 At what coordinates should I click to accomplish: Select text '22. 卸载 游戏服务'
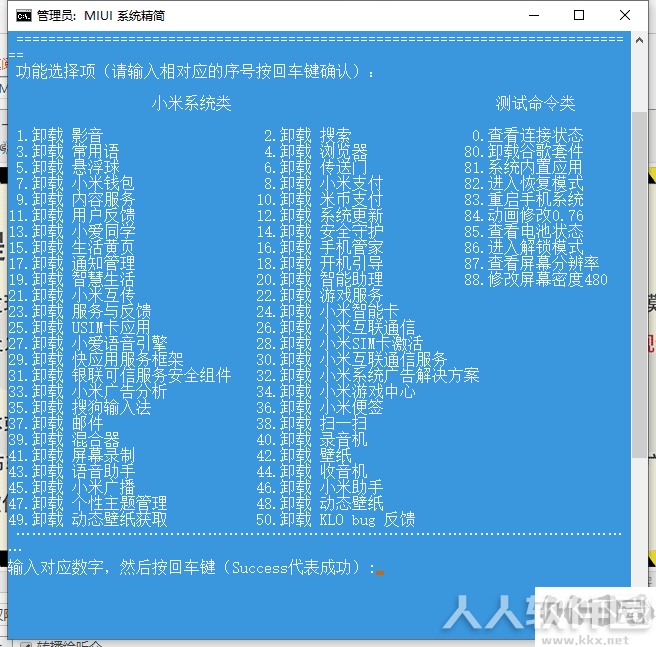tap(320, 295)
